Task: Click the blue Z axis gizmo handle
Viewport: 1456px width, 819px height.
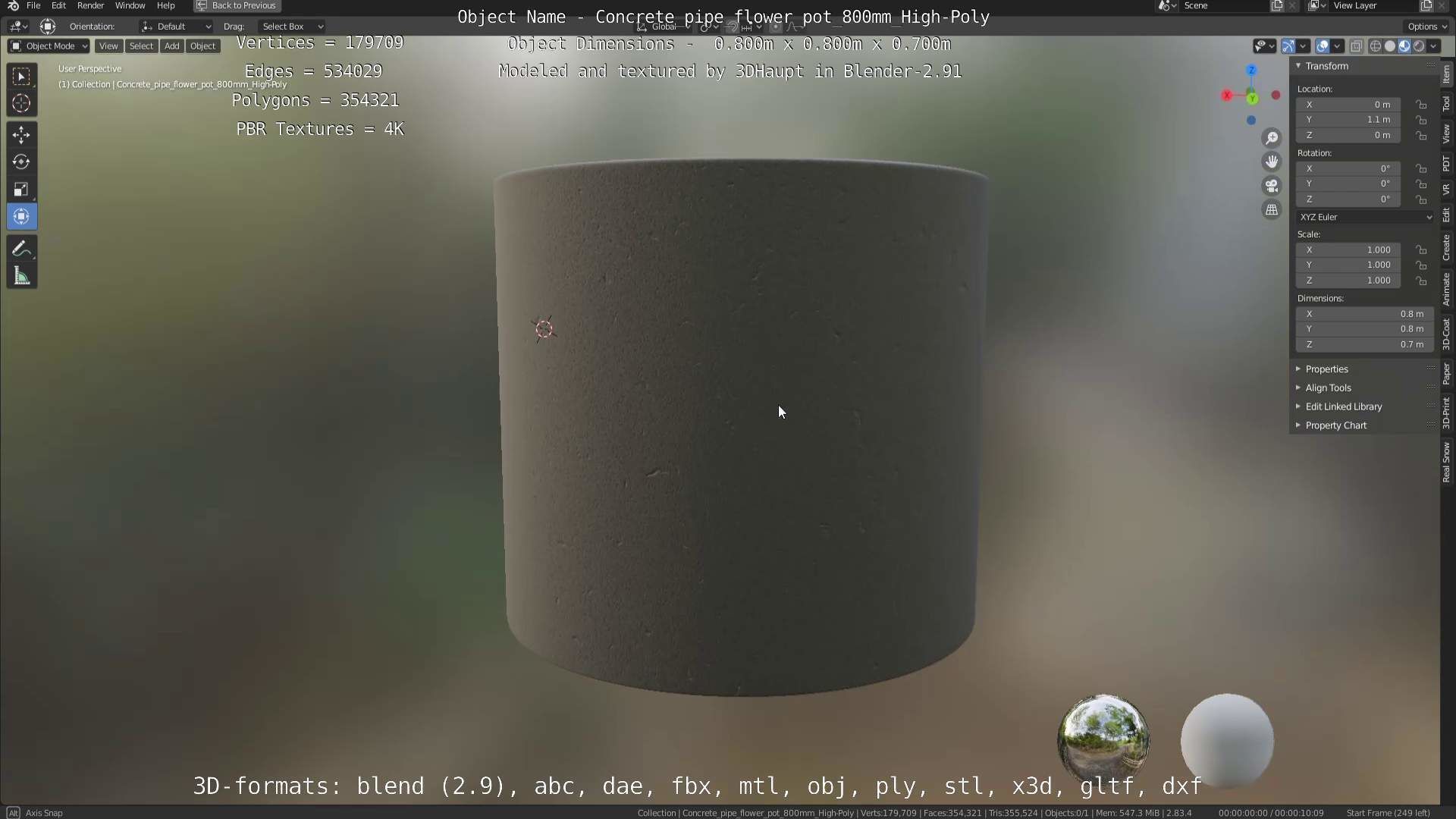Action: point(1251,70)
